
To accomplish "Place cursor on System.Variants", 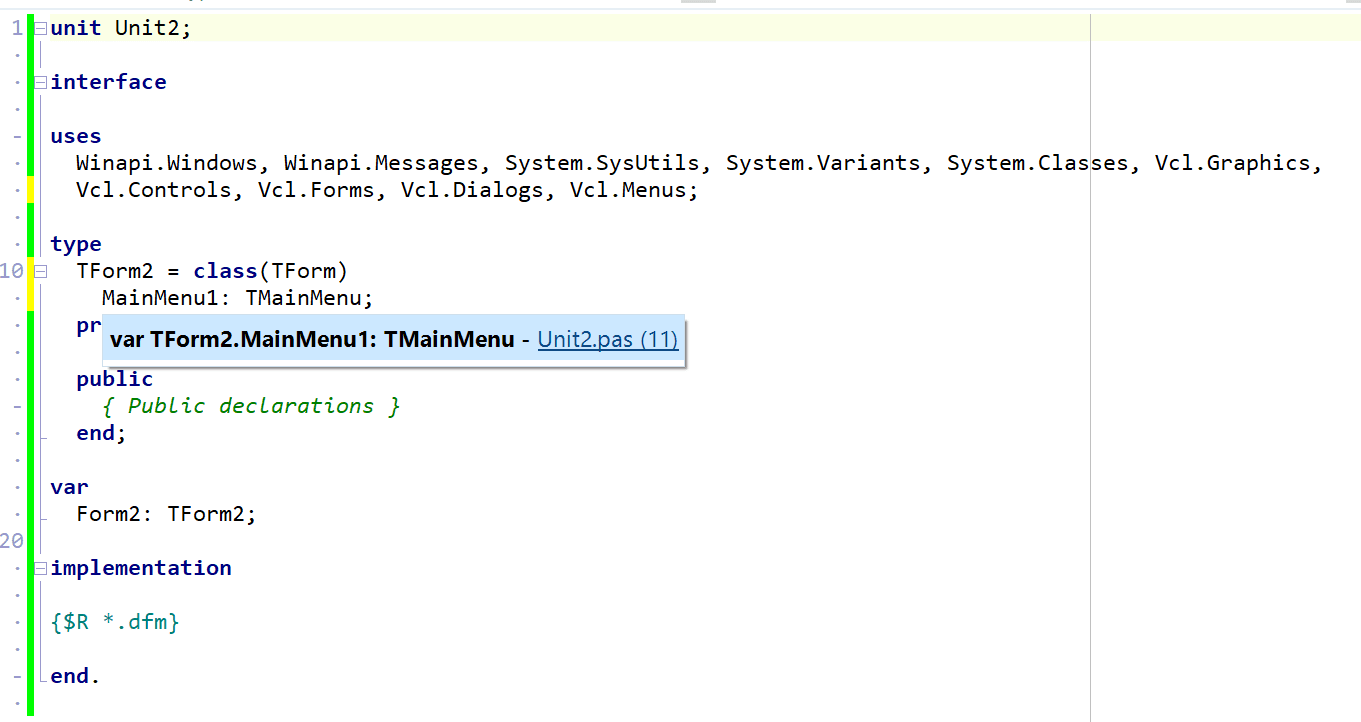I will [x=824, y=163].
